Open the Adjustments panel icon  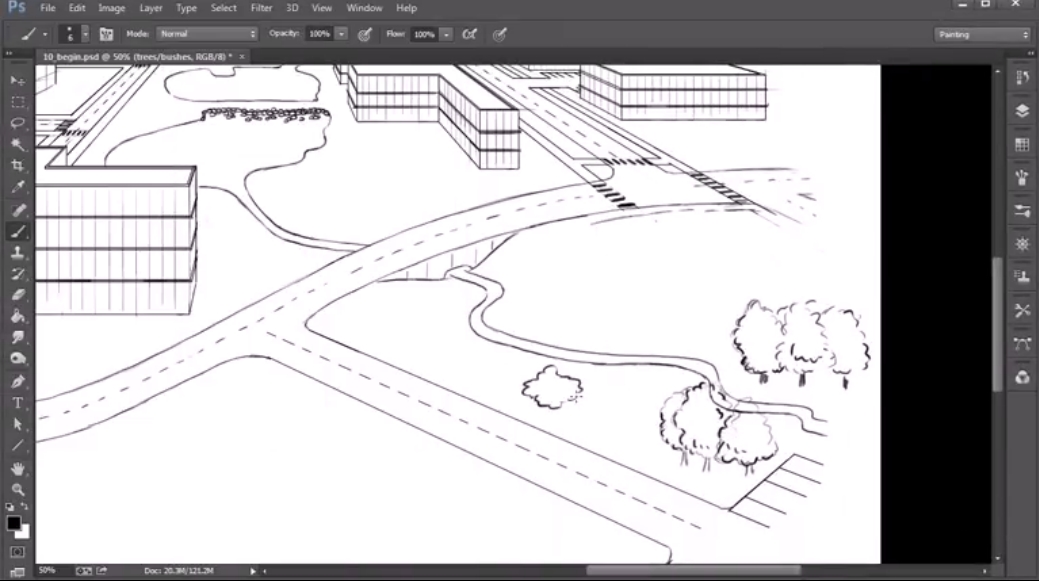(x=1022, y=244)
